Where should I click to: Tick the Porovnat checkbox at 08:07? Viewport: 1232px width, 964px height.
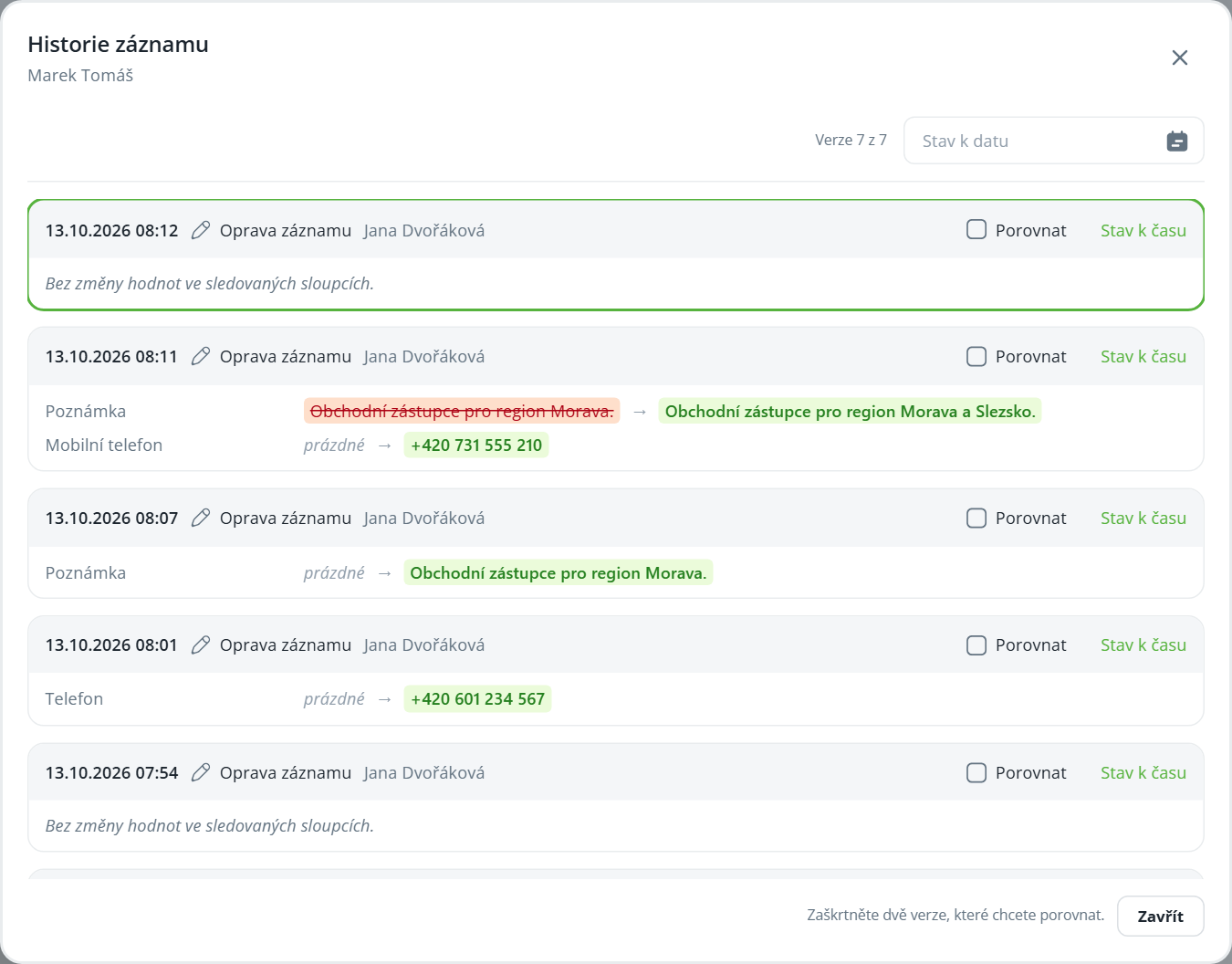(976, 518)
